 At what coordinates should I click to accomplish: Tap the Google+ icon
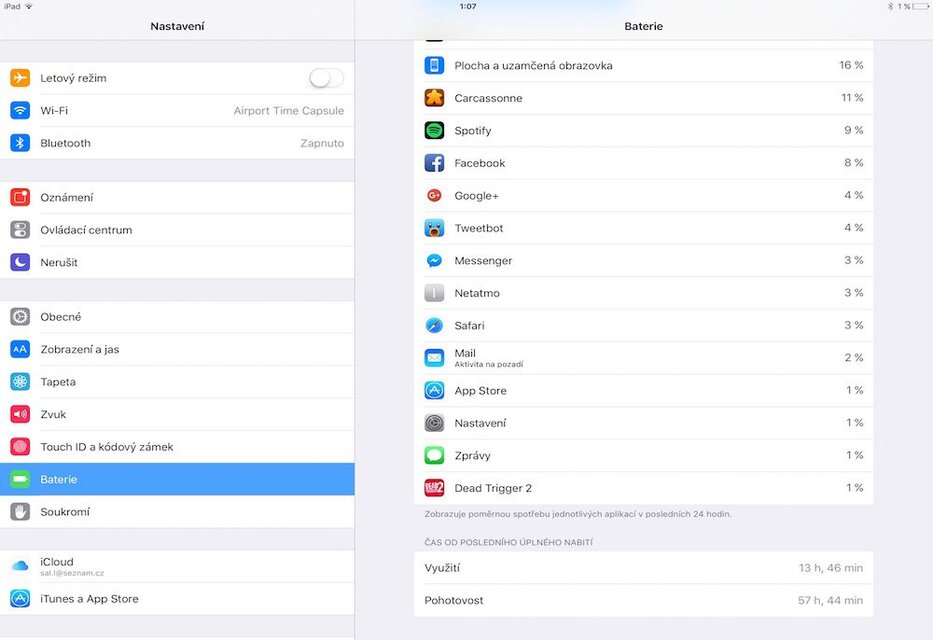click(433, 195)
